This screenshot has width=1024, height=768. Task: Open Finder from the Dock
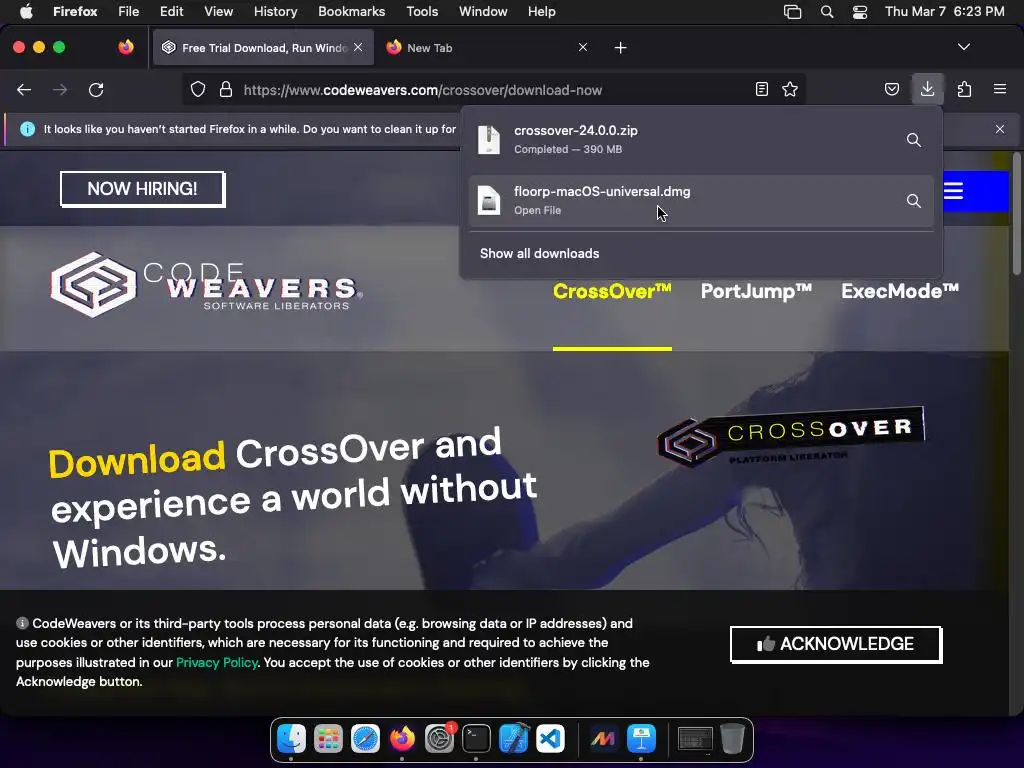pos(291,739)
